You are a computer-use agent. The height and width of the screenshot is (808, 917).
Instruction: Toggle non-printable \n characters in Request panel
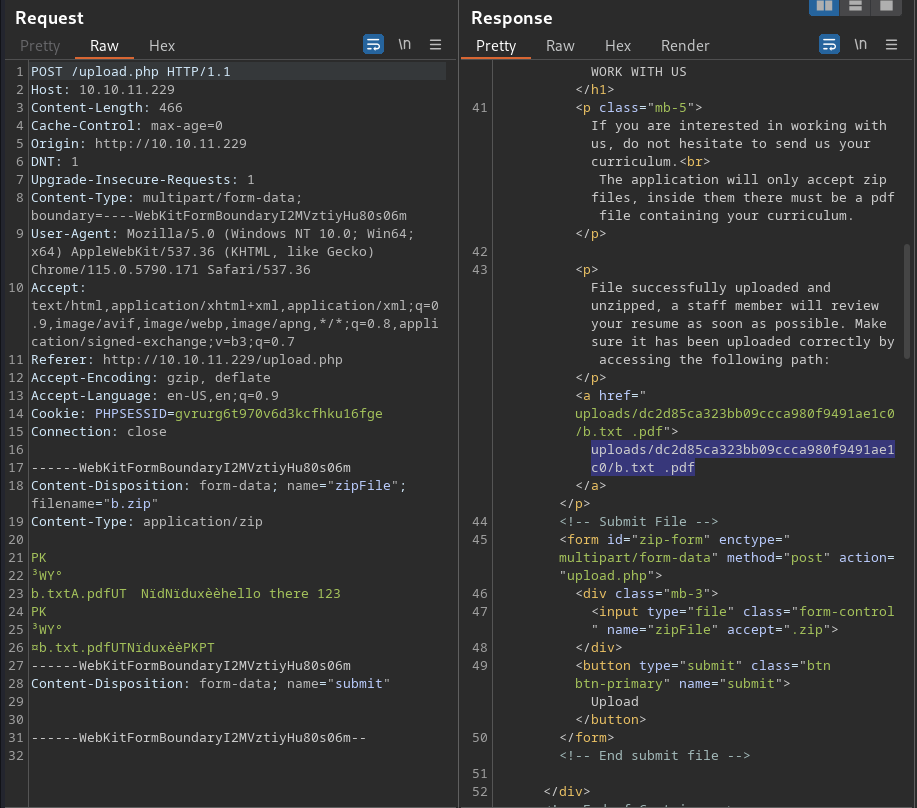(405, 44)
